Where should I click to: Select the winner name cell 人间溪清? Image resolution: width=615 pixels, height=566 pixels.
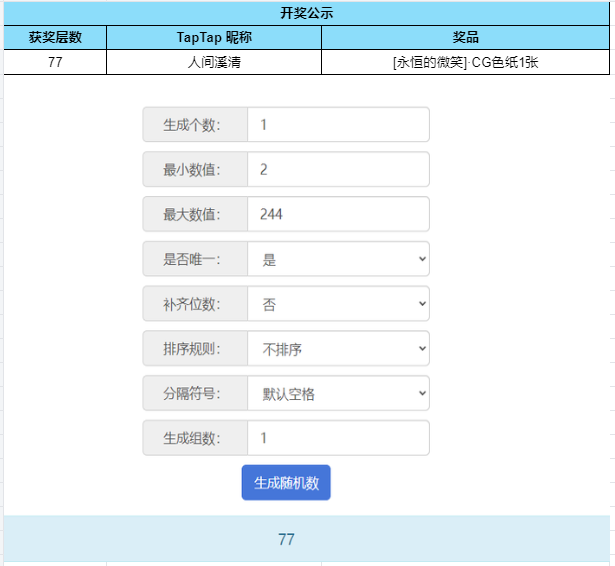click(213, 62)
